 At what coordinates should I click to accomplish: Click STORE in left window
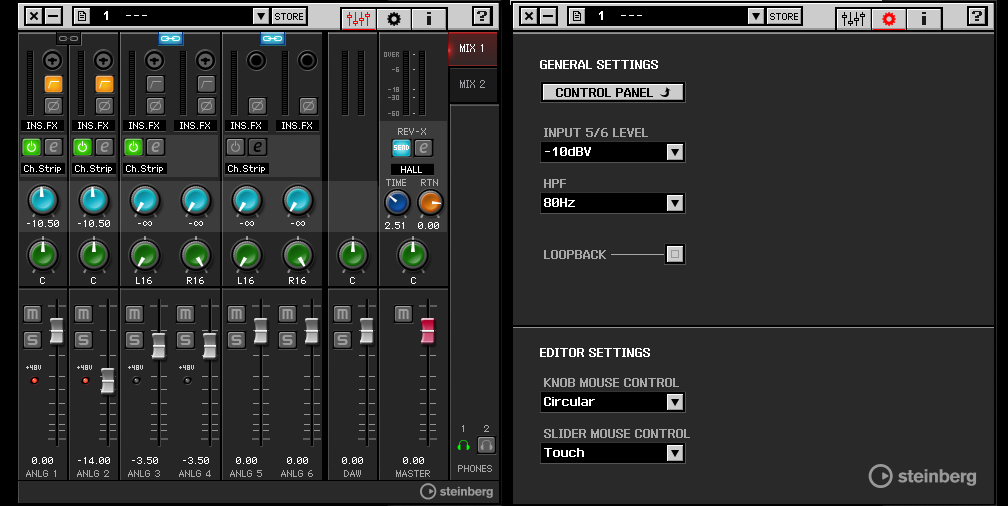[x=289, y=16]
